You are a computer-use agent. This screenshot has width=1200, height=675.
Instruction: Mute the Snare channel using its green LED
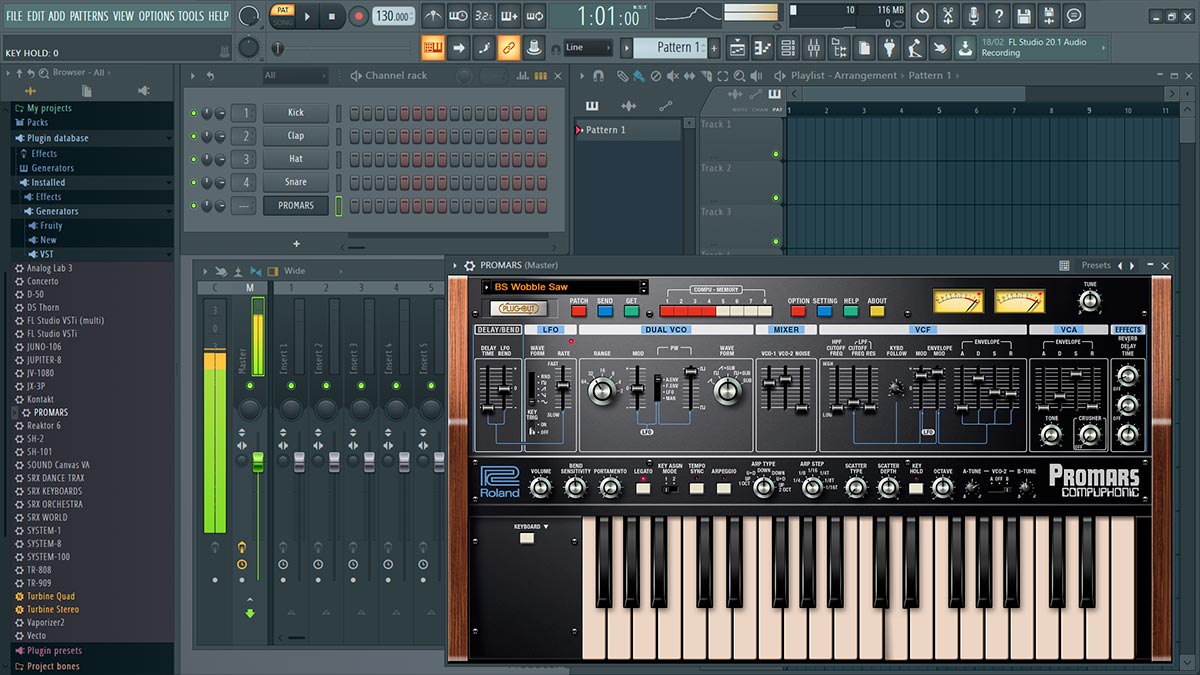pyautogui.click(x=194, y=182)
